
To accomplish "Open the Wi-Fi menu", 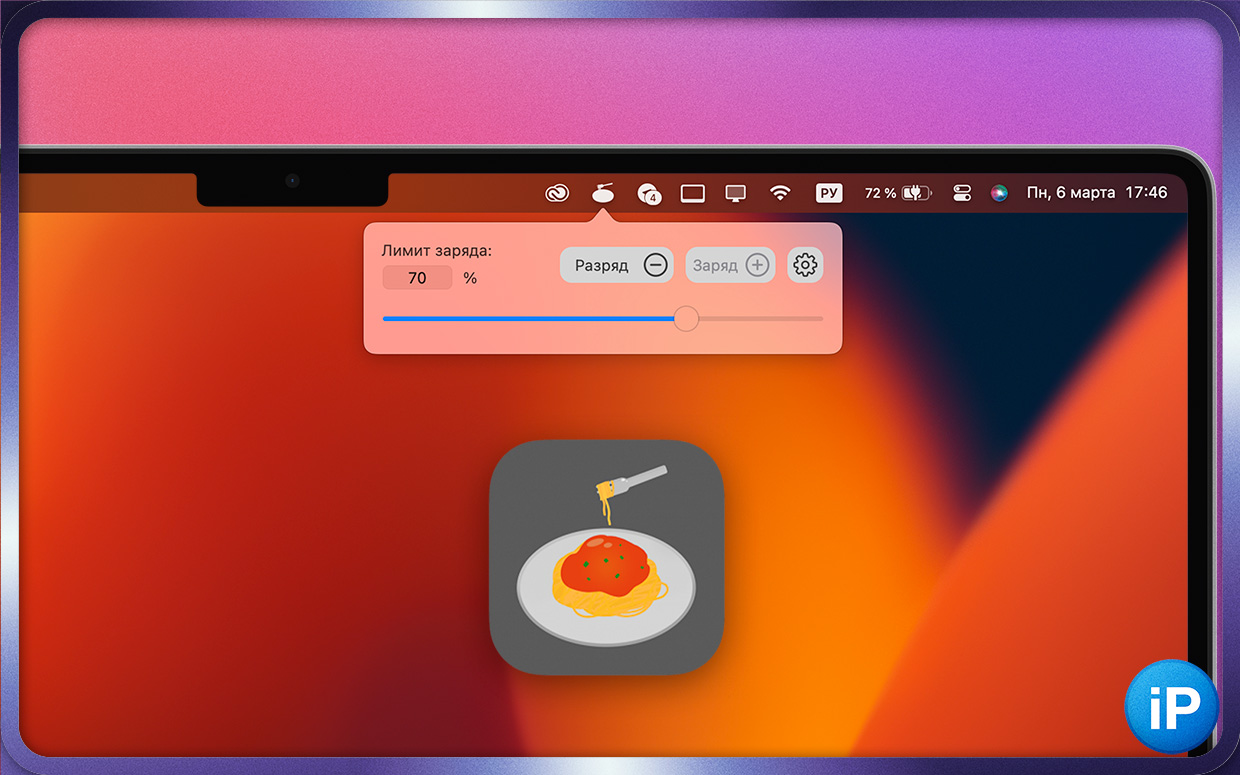I will click(x=780, y=193).
